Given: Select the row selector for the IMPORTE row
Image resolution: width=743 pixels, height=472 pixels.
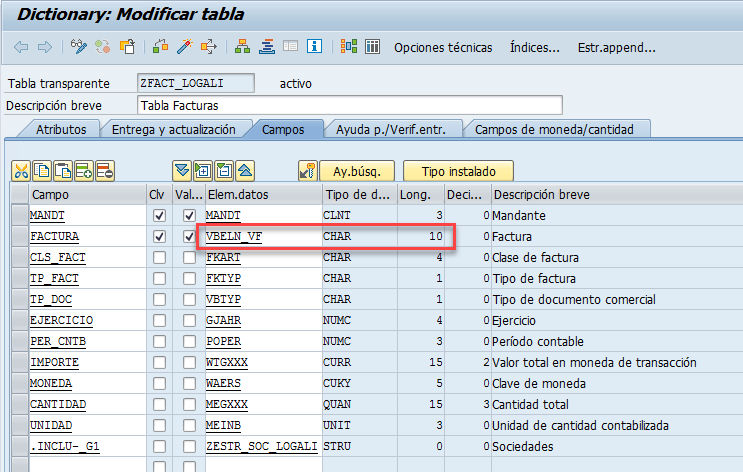Looking at the screenshot, I should [19, 363].
